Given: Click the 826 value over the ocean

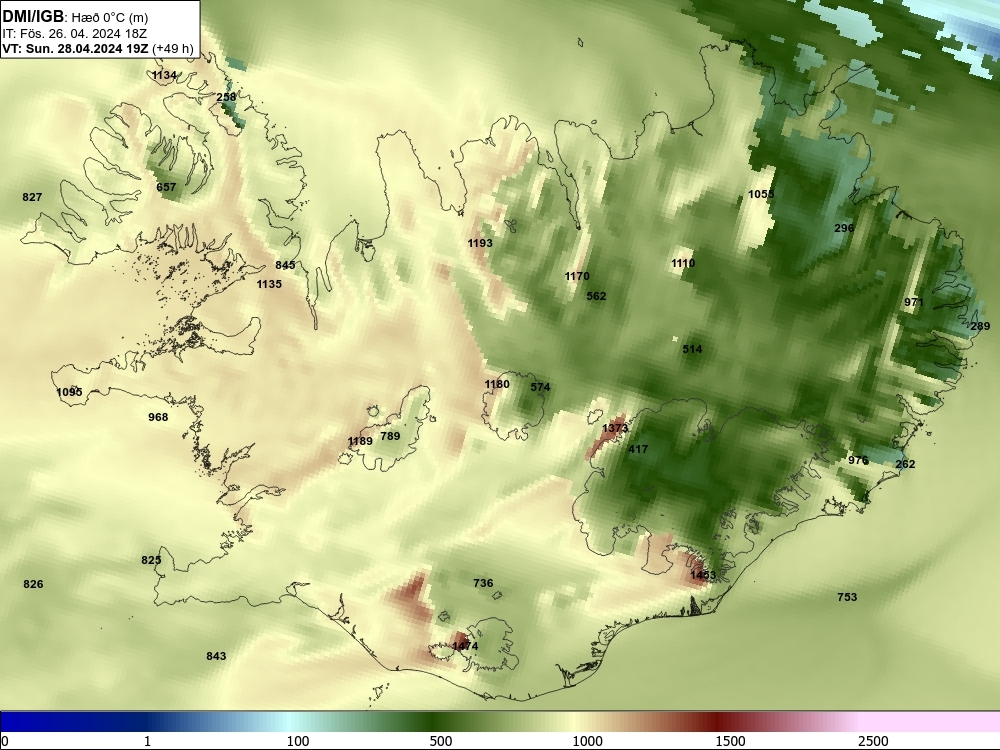Looking at the screenshot, I should point(33,584).
